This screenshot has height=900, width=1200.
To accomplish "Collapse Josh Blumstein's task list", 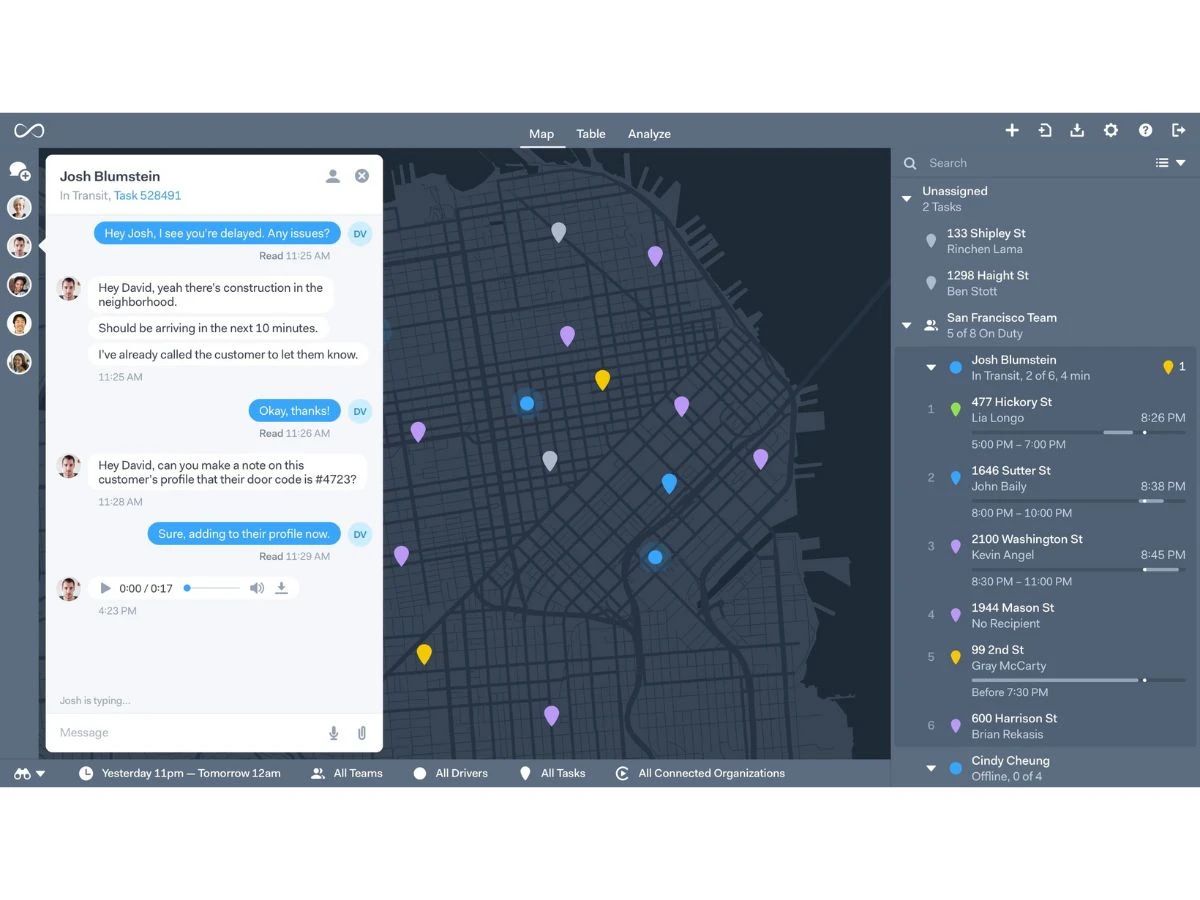I will tap(931, 368).
